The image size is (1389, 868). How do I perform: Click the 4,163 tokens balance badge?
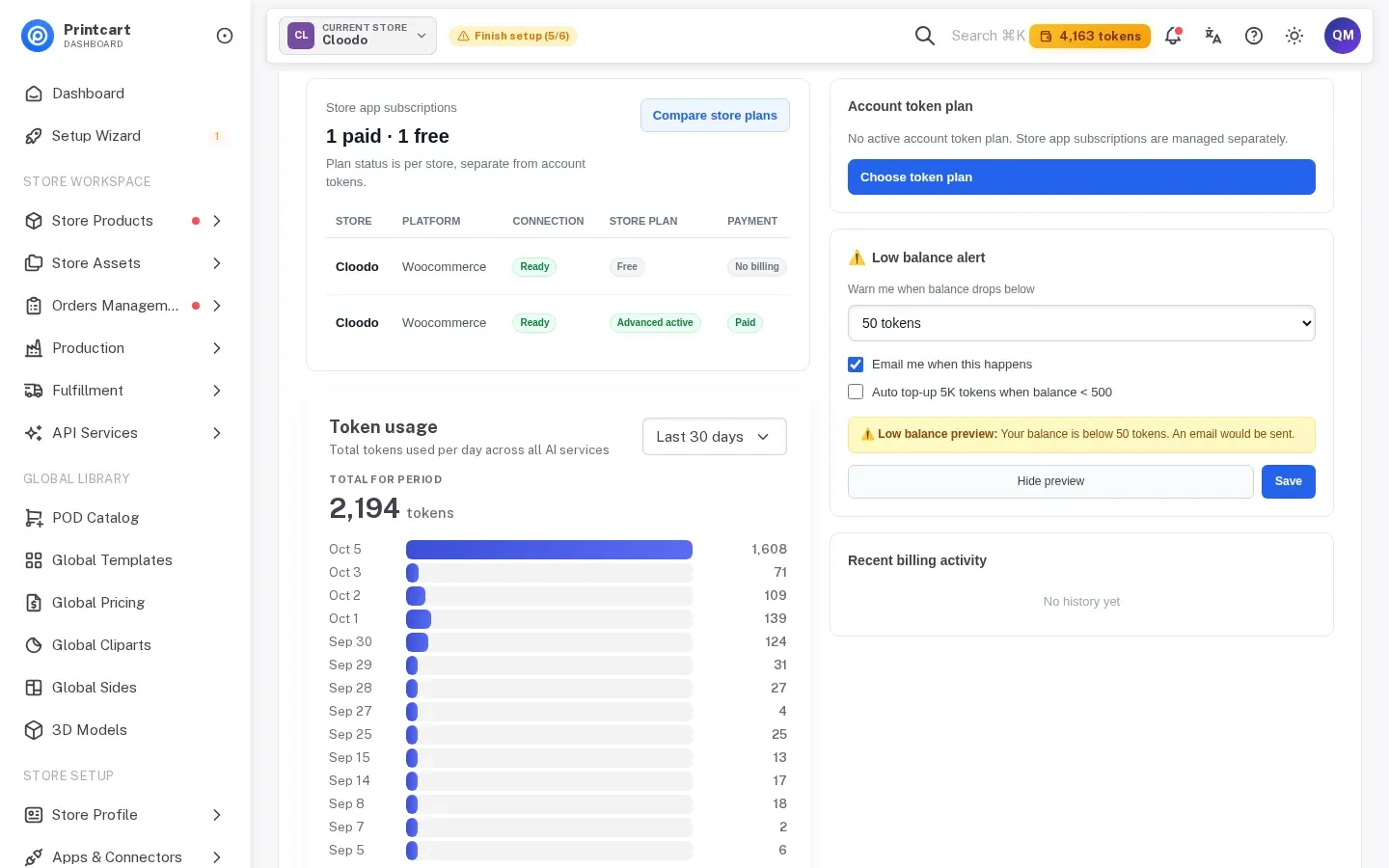point(1090,36)
